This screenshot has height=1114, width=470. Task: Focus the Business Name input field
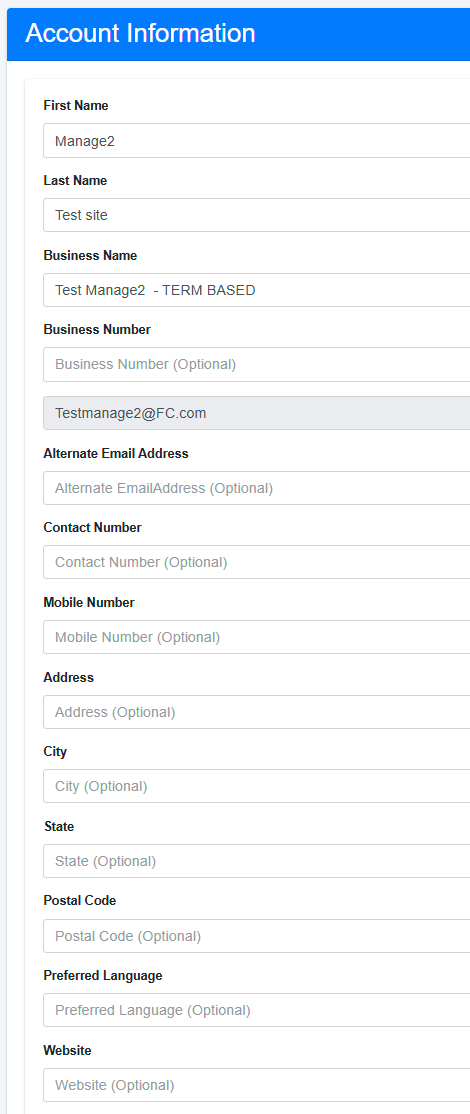256,290
